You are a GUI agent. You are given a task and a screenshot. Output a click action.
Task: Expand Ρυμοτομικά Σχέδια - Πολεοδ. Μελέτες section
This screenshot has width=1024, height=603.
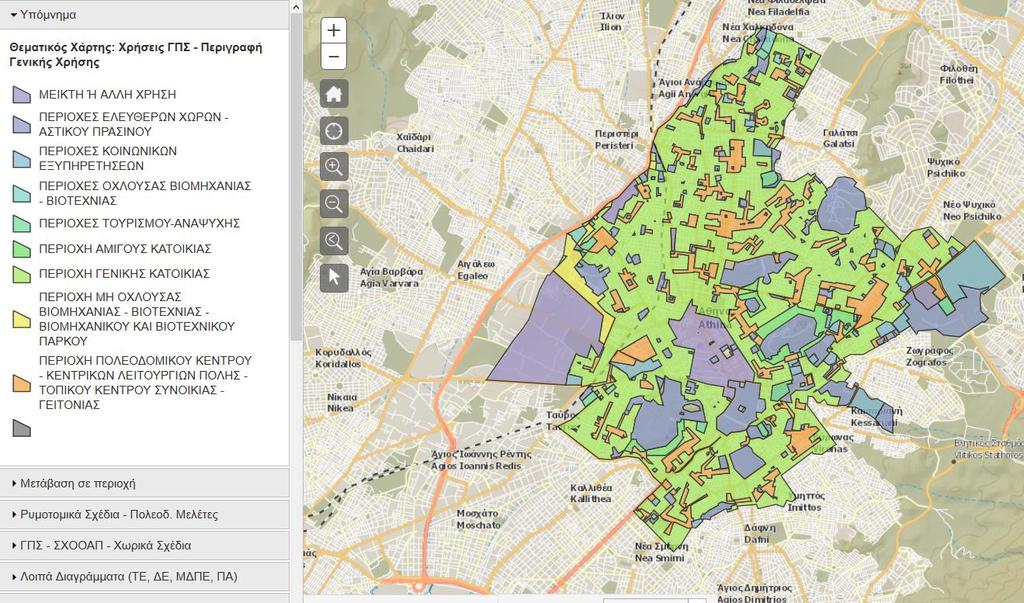click(x=144, y=514)
